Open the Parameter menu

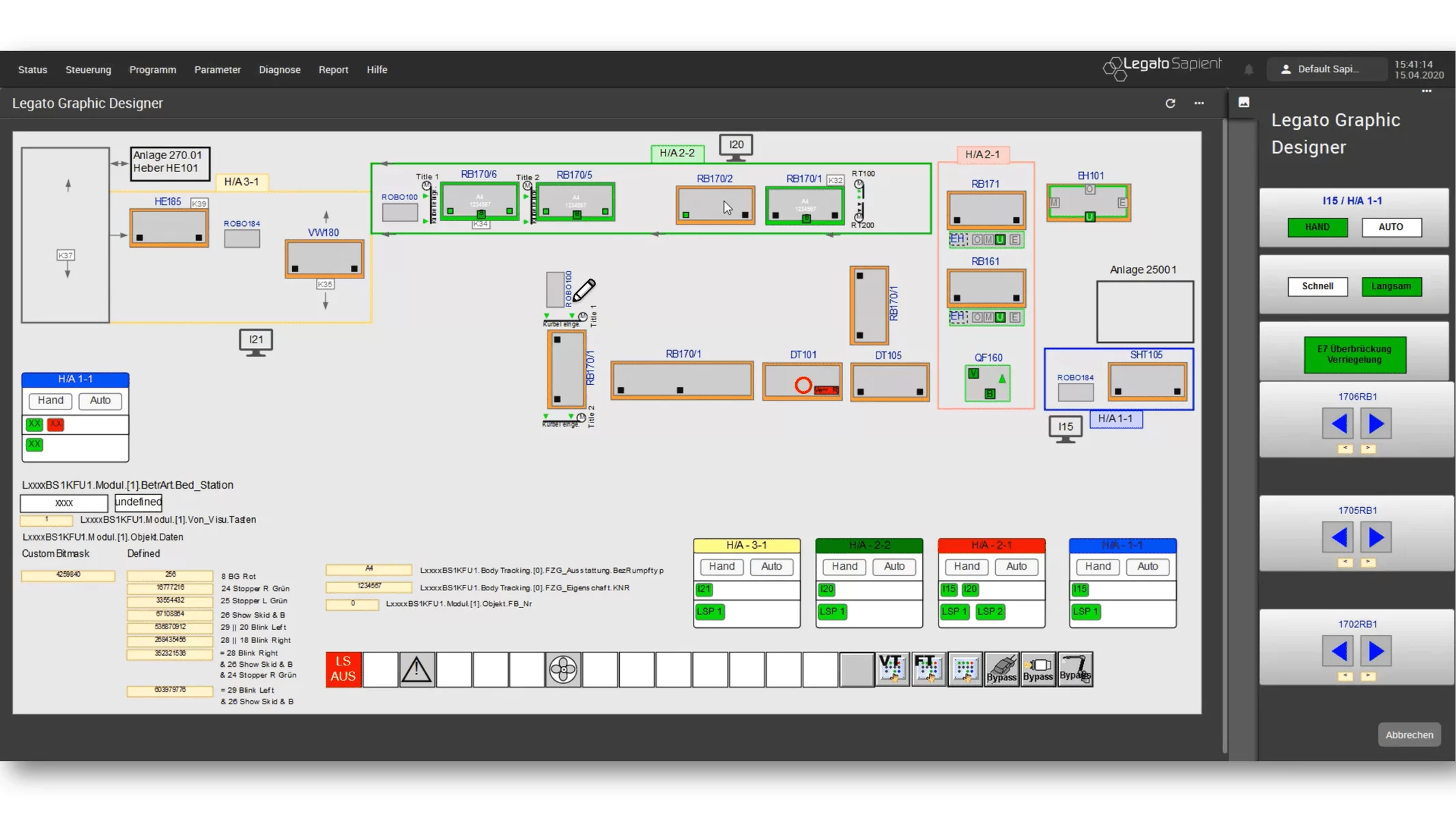(217, 70)
